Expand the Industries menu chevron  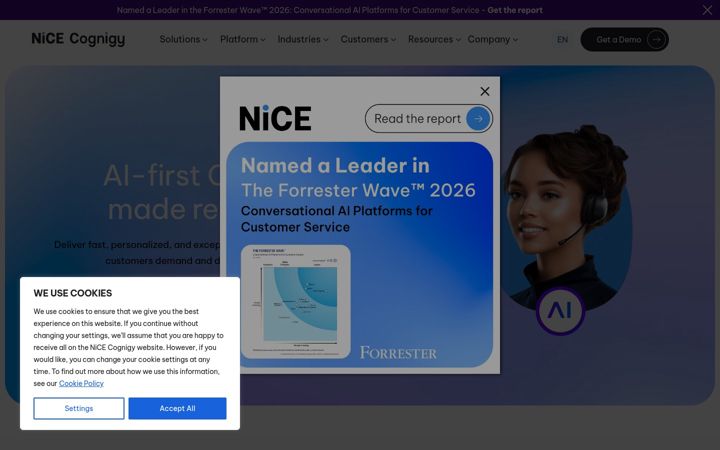coord(326,40)
